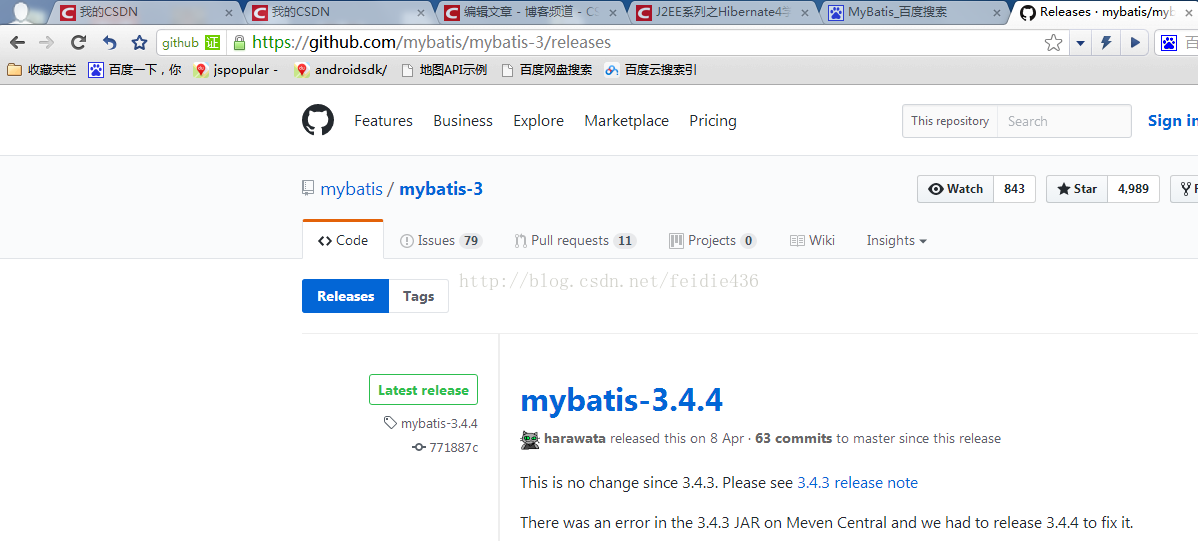This screenshot has height=541, width=1198.
Task: Bookmark page with the star at address bar end
Action: (x=1054, y=43)
